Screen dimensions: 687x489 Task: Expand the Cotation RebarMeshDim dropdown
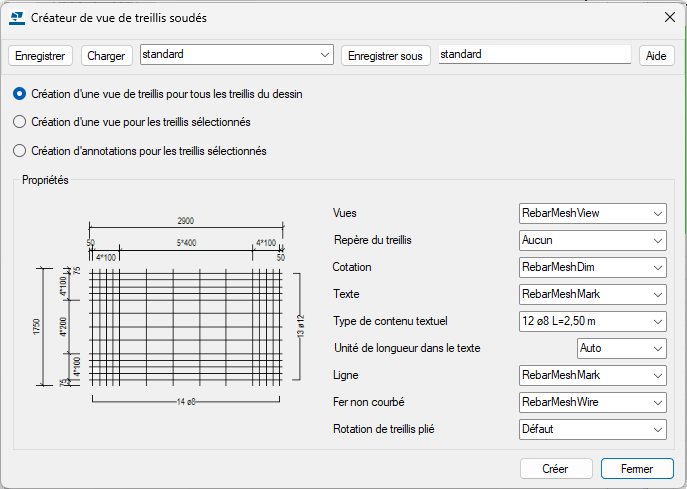point(592,267)
